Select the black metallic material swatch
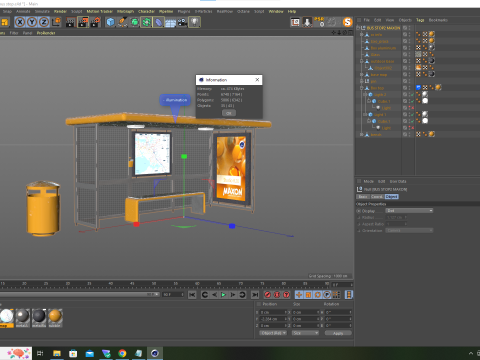Viewport: 480px width, 360px height. tap(39, 315)
